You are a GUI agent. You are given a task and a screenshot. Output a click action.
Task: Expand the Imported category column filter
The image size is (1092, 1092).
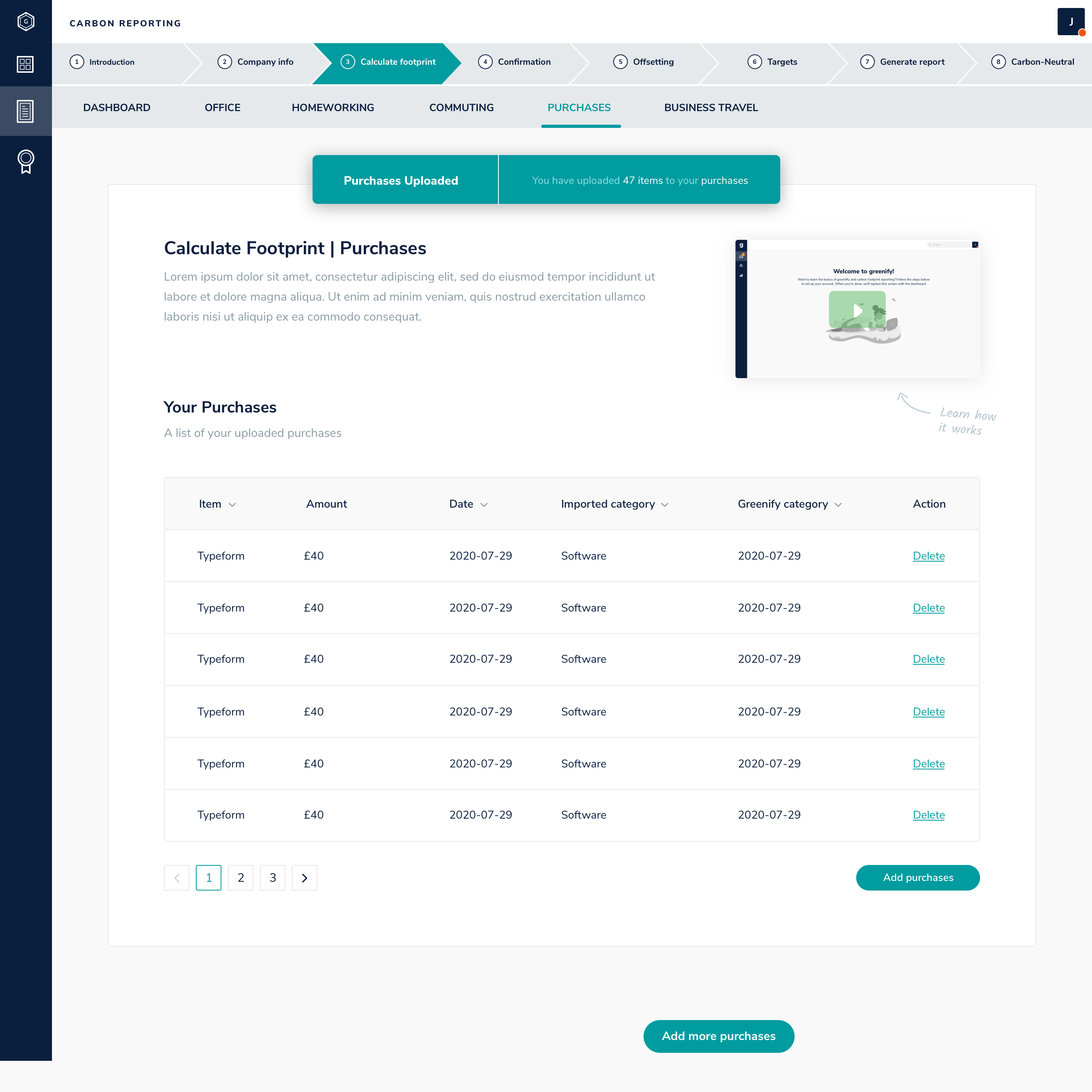665,505
